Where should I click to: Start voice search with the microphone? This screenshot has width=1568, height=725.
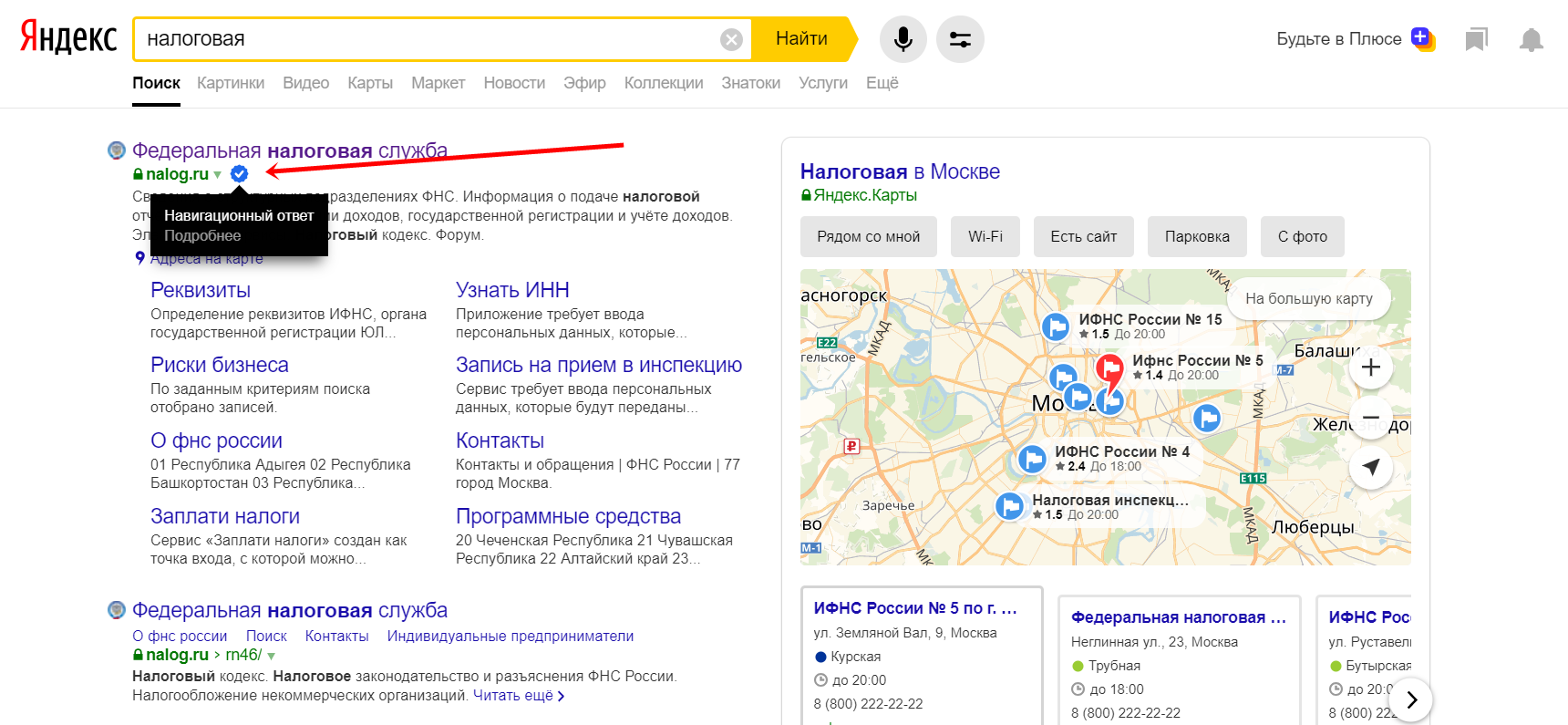point(903,39)
